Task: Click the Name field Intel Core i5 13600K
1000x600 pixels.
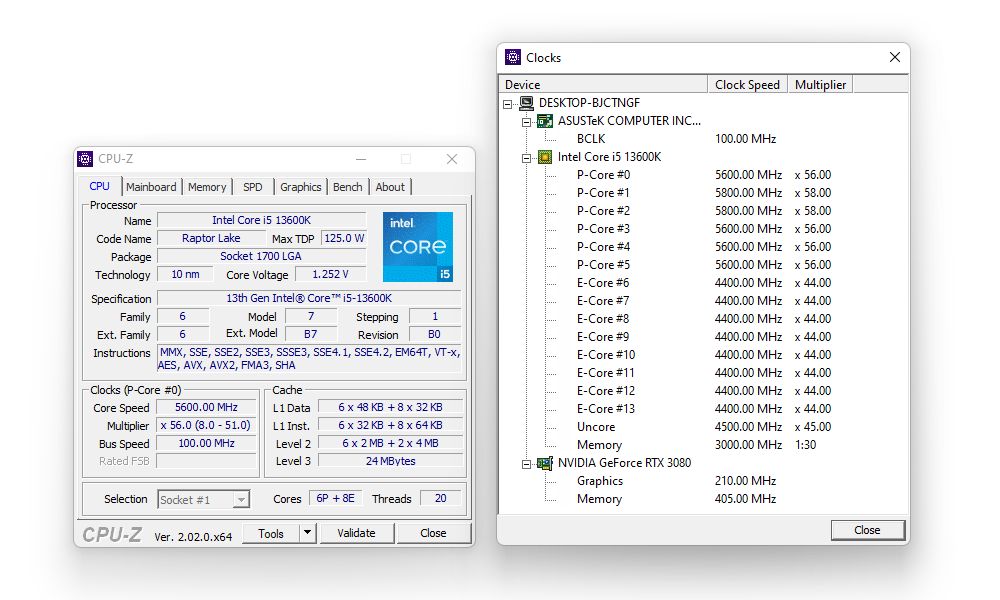Action: [x=261, y=220]
